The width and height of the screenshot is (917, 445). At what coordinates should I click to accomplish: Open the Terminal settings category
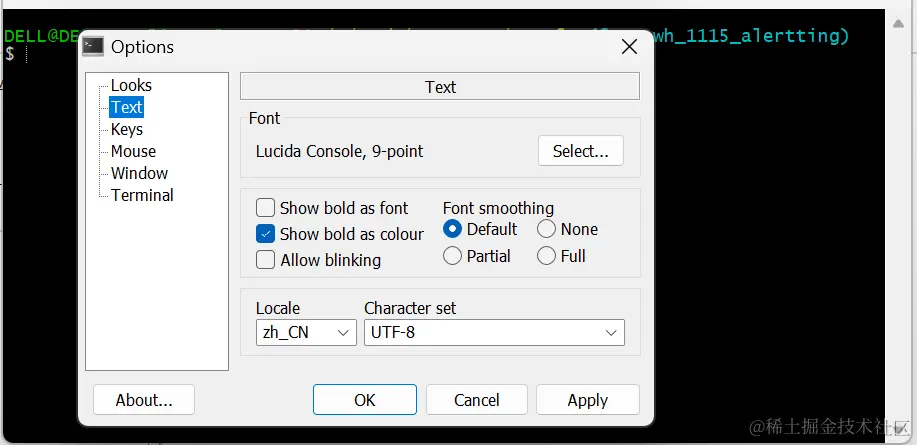tap(142, 195)
